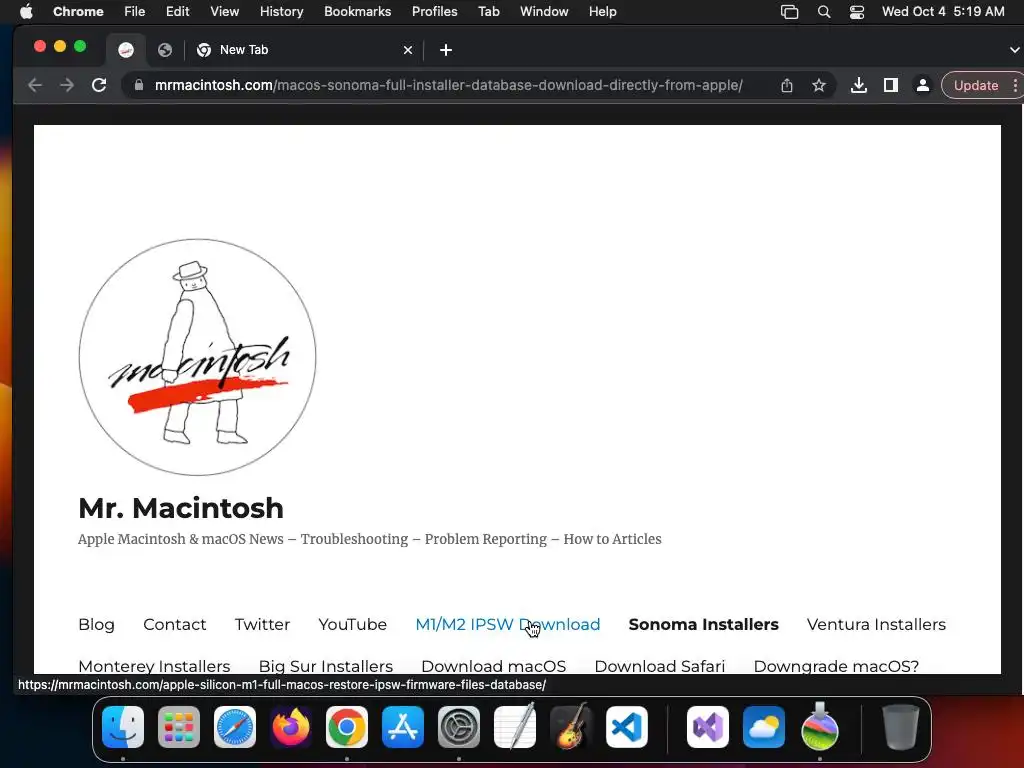Open the Blog link
This screenshot has width=1024, height=768.
pyautogui.click(x=97, y=624)
